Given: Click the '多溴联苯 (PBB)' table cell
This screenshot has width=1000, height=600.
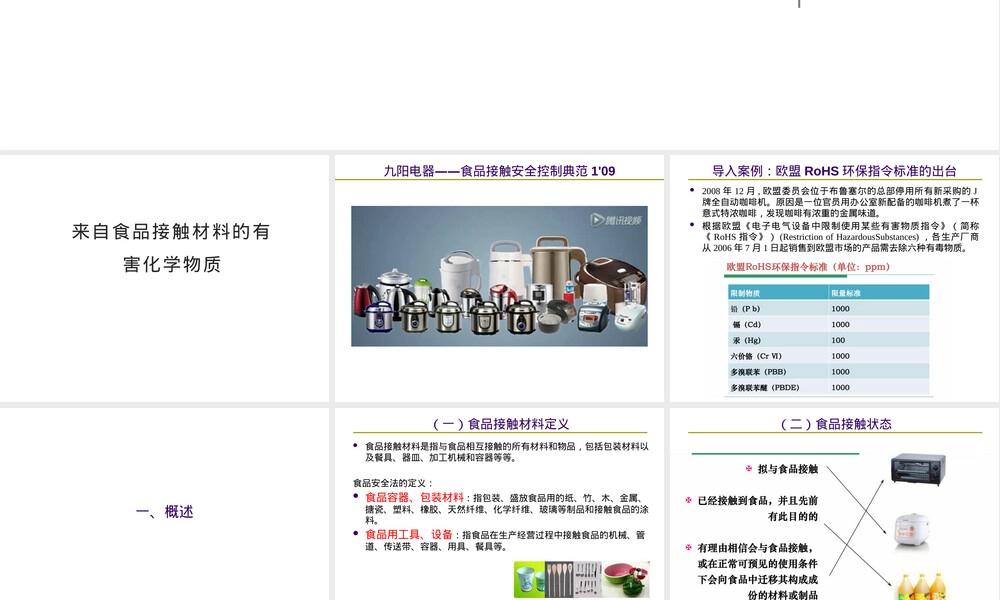Looking at the screenshot, I should tap(778, 372).
